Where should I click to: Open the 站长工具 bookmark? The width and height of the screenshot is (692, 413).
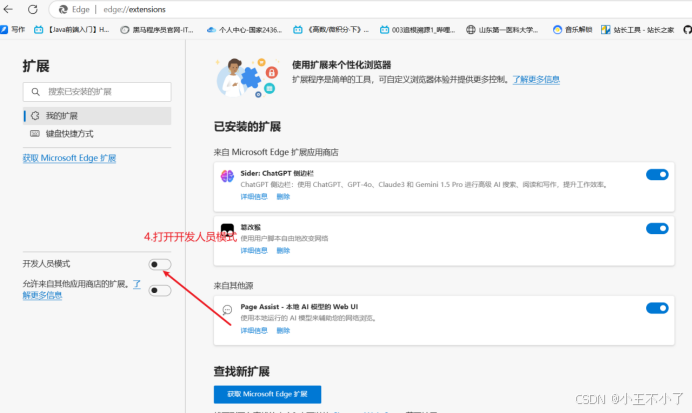click(x=637, y=30)
